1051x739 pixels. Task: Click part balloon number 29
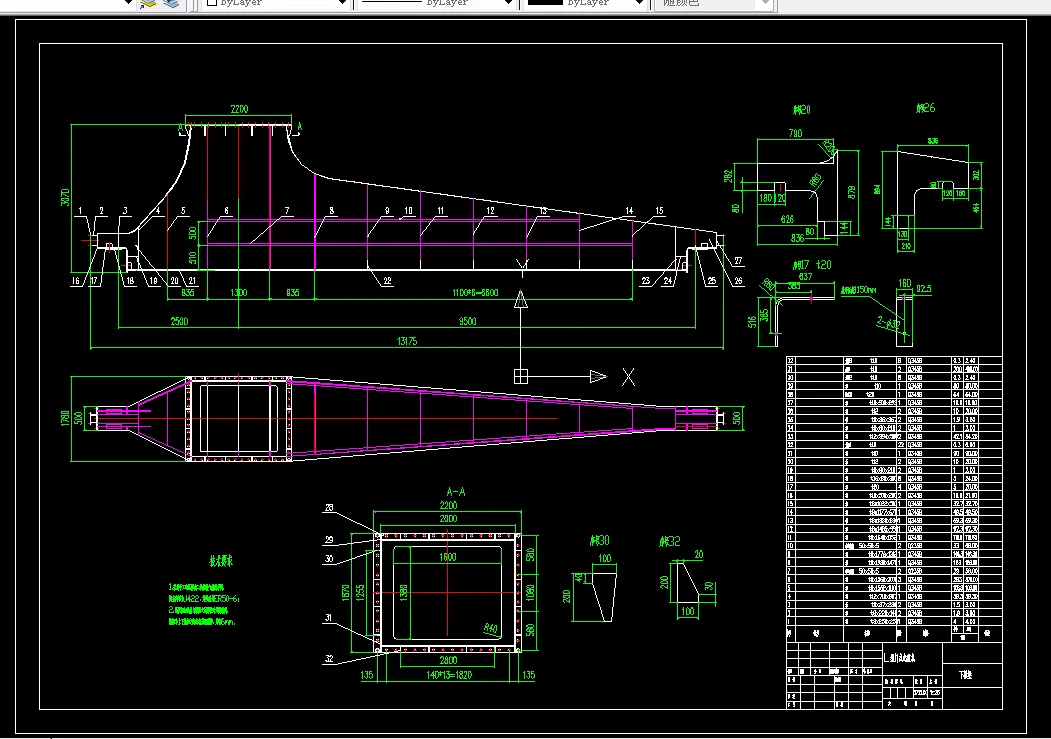coord(329,539)
